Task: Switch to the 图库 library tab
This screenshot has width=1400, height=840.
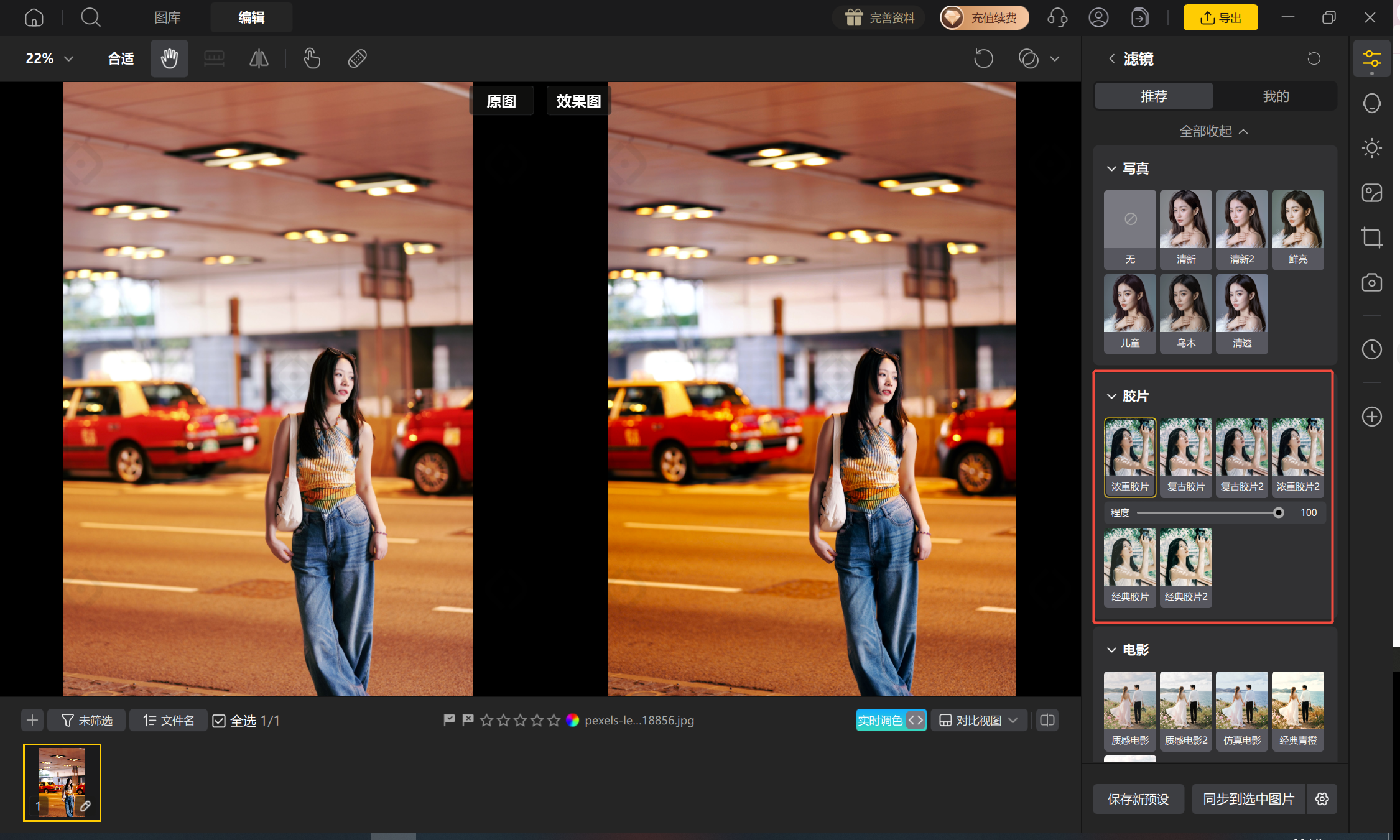Action: click(x=167, y=17)
